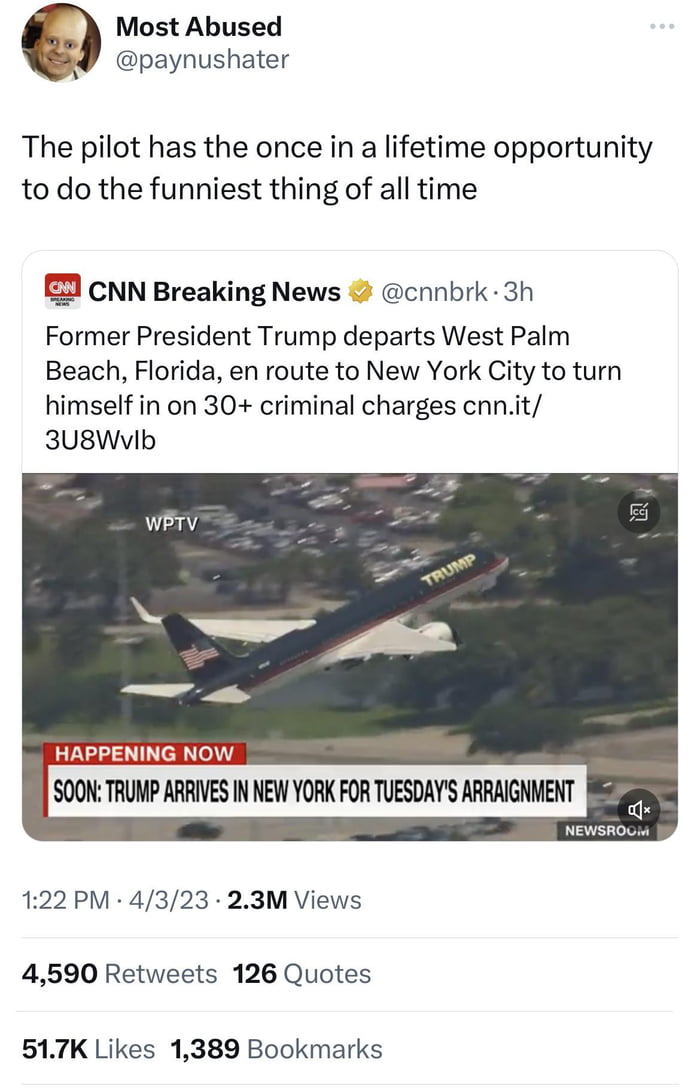Open the 126 Quotes list

(x=301, y=974)
